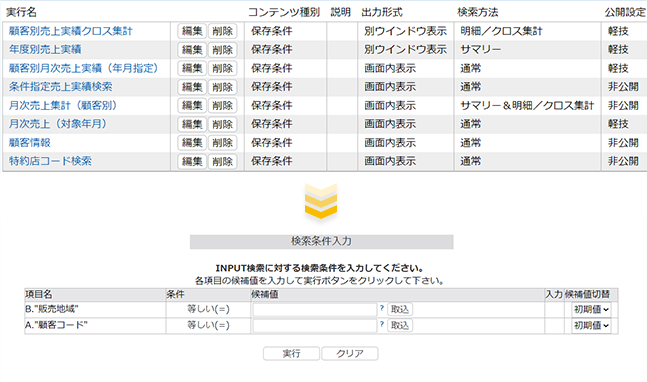This screenshot has width=647, height=382.
Task: Click 説明 column header
Action: pos(341,12)
